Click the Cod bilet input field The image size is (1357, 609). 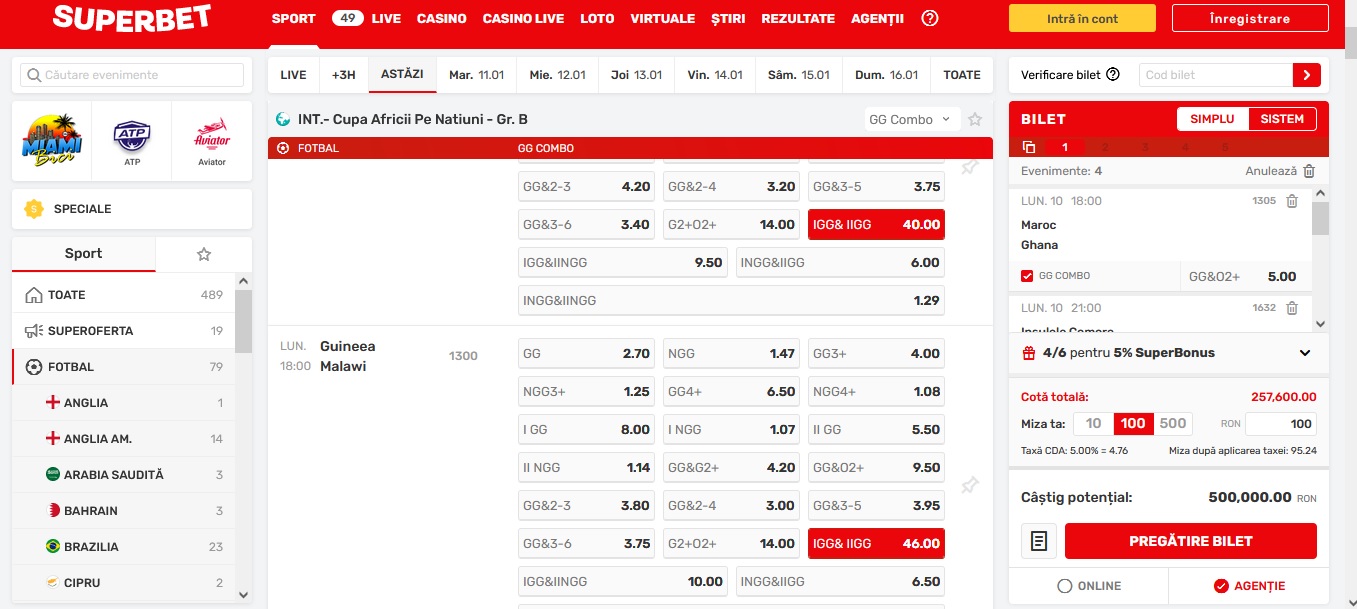(1214, 75)
